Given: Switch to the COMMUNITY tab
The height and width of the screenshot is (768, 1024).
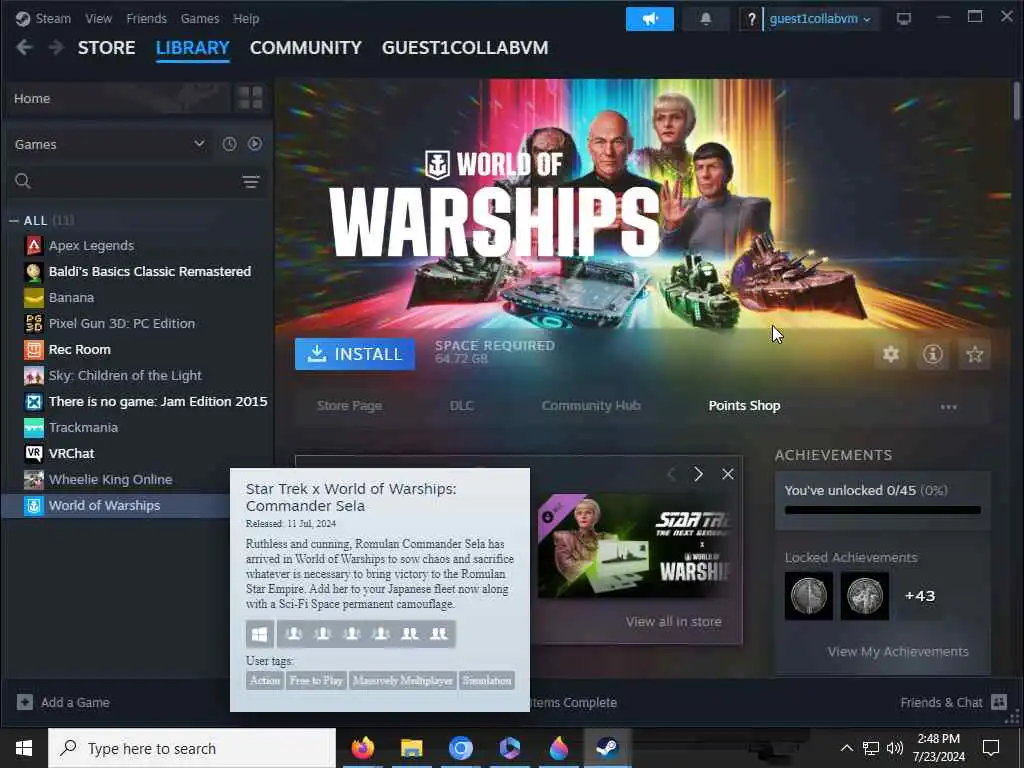Looking at the screenshot, I should click(x=306, y=48).
